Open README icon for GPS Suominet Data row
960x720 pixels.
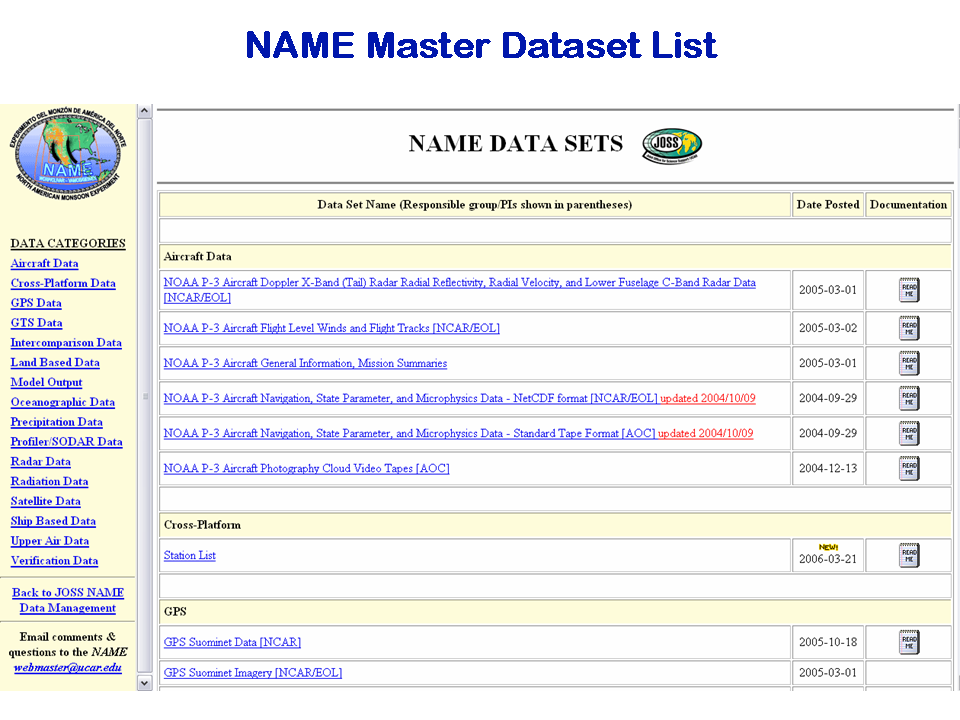coord(909,642)
